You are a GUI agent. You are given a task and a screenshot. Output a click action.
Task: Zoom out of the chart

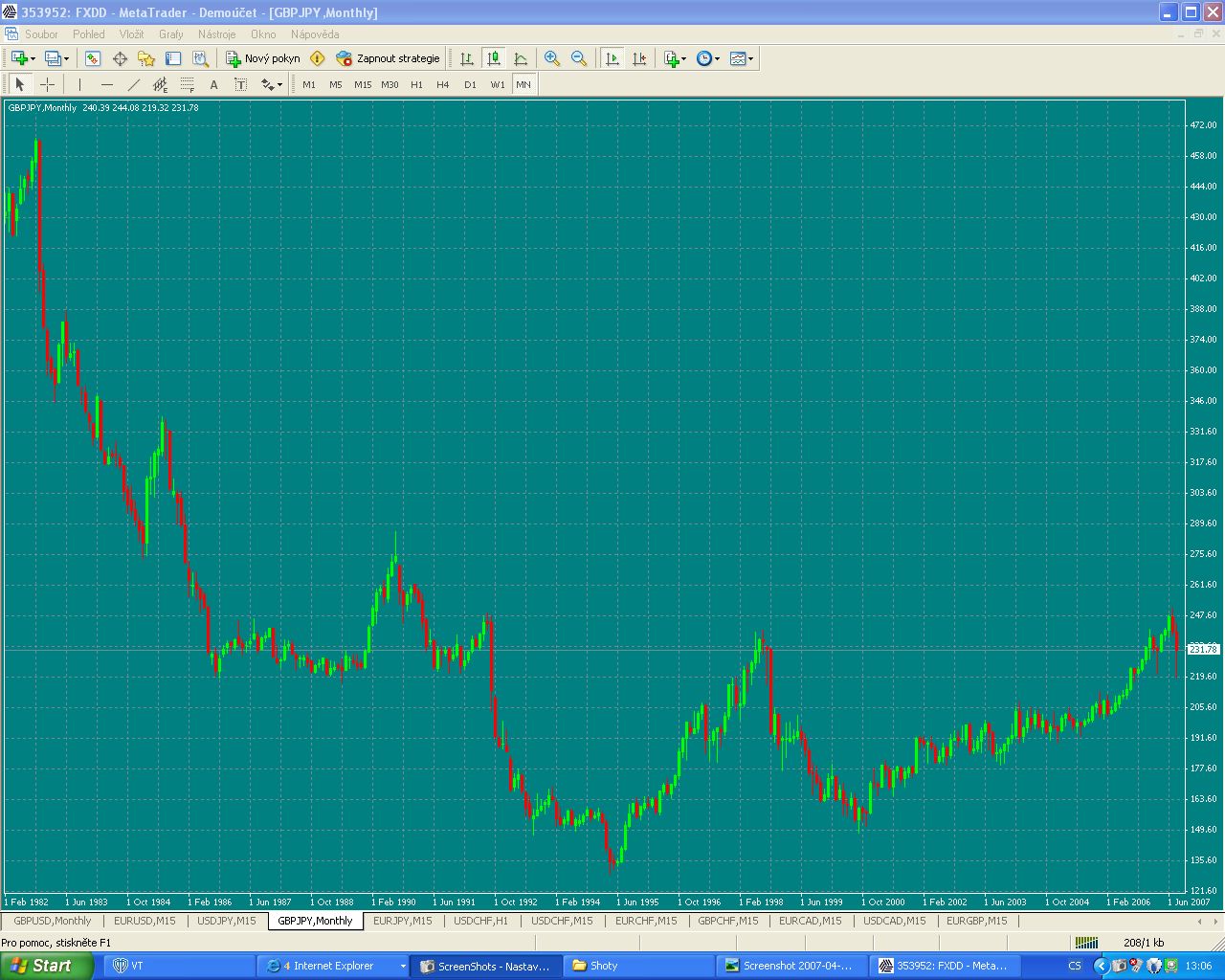579,58
